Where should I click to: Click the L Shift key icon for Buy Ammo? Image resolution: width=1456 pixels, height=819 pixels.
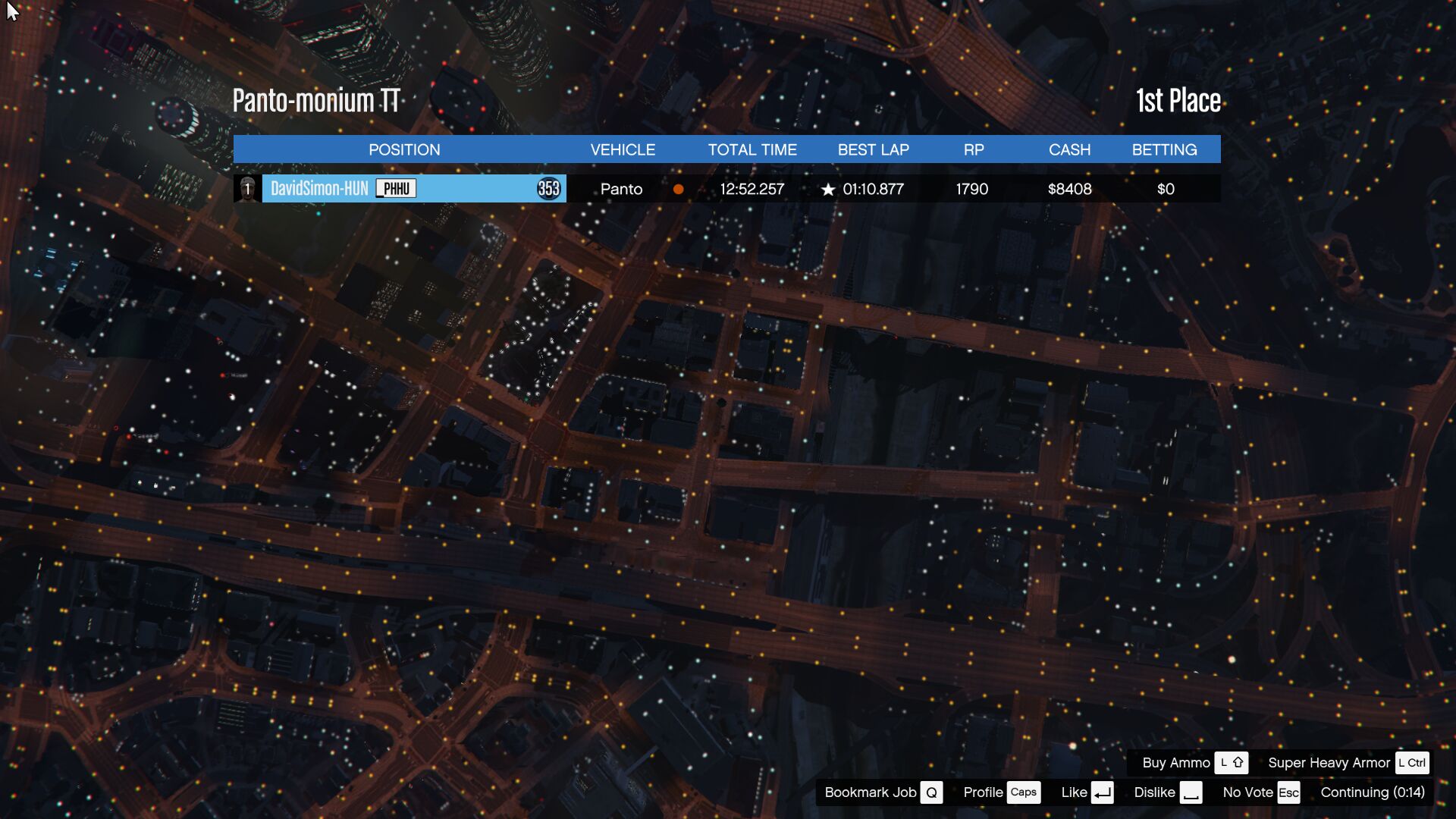tap(1231, 763)
